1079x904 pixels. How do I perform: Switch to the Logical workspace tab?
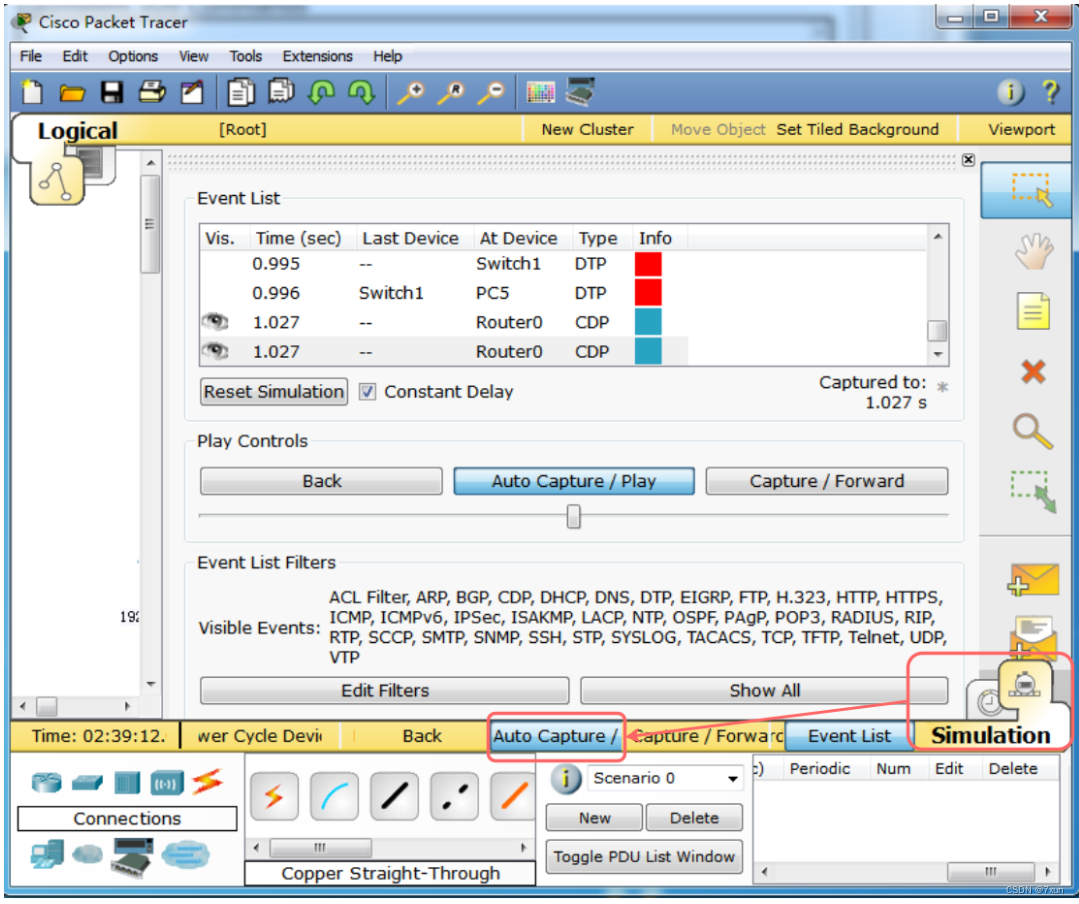pos(77,130)
